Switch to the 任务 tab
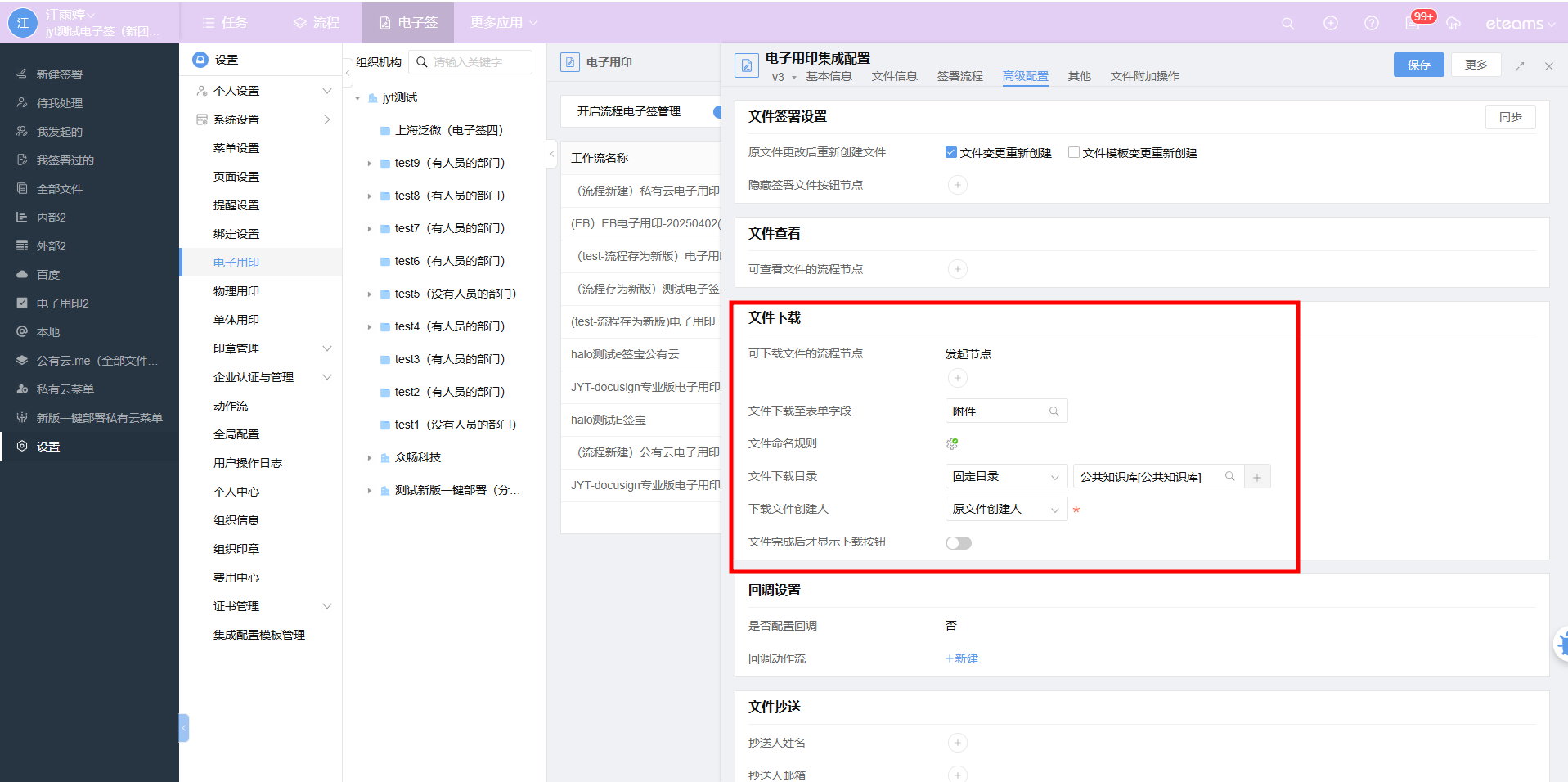 click(225, 23)
